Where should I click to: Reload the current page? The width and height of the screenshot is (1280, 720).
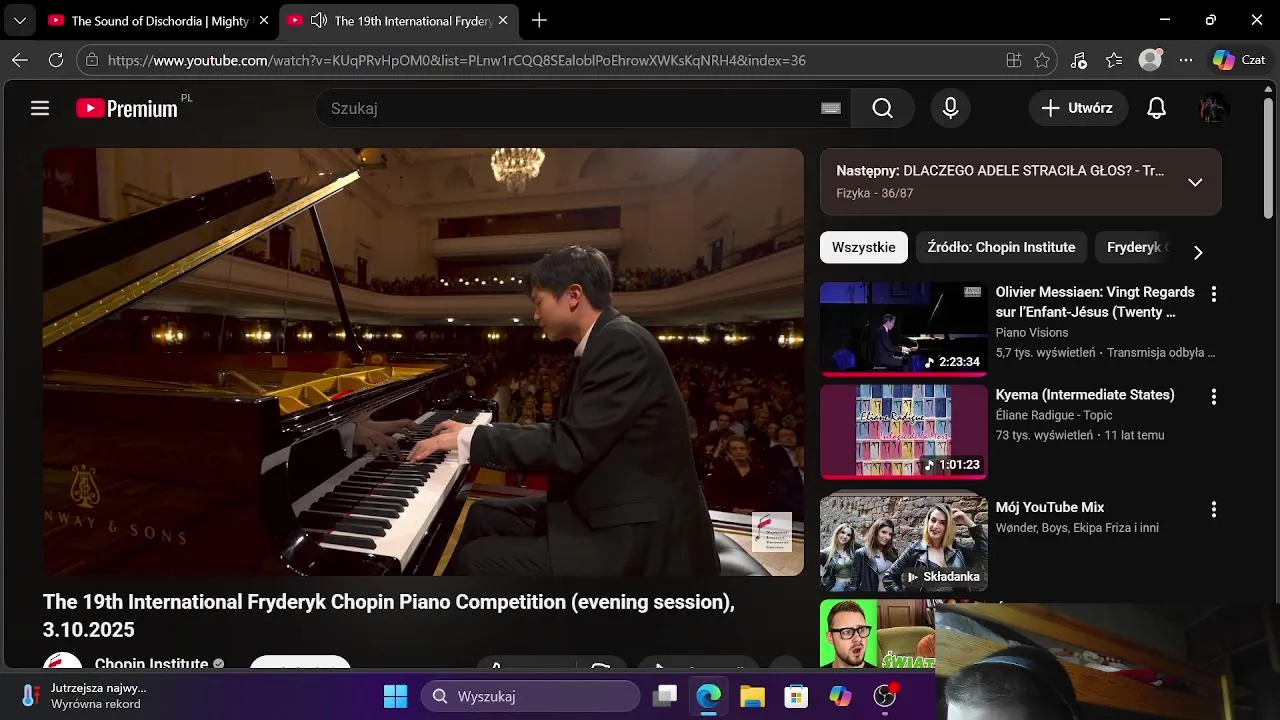(56, 60)
